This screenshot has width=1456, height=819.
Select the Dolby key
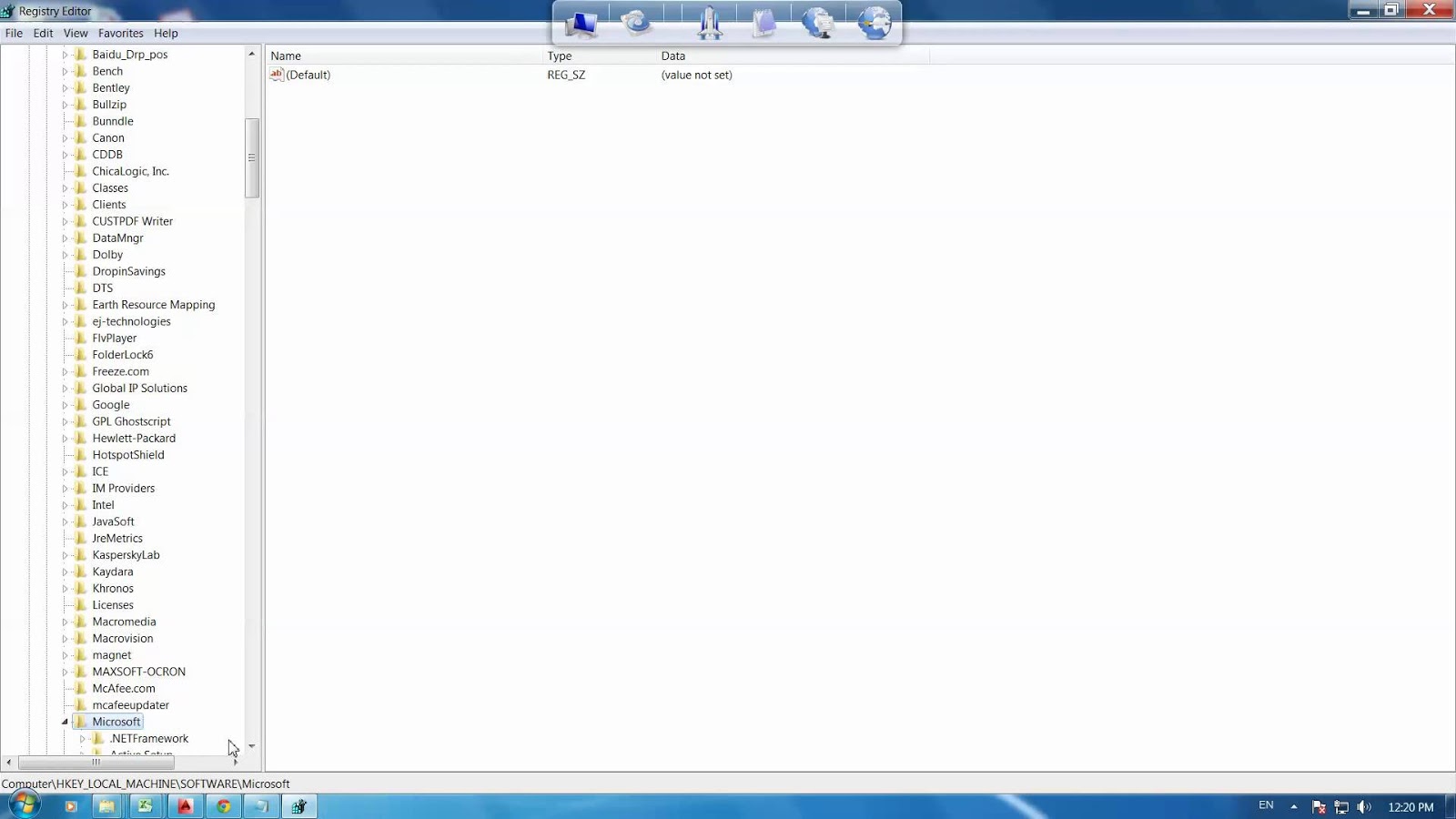(x=107, y=255)
